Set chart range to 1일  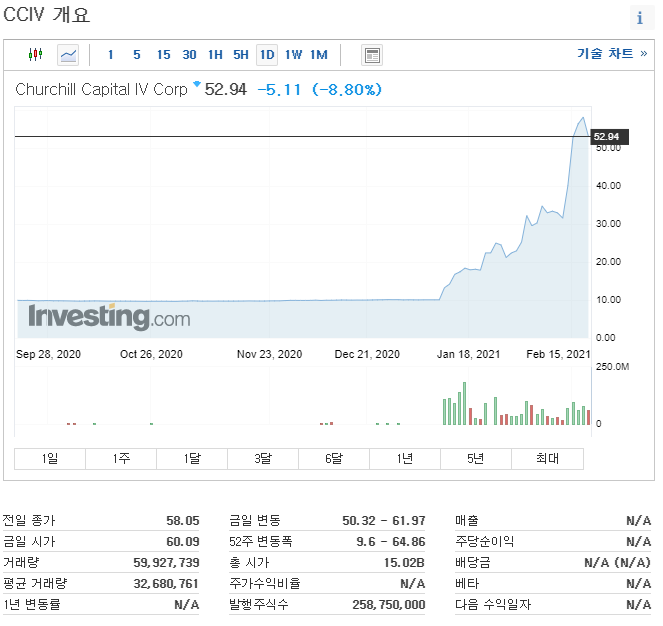50,459
